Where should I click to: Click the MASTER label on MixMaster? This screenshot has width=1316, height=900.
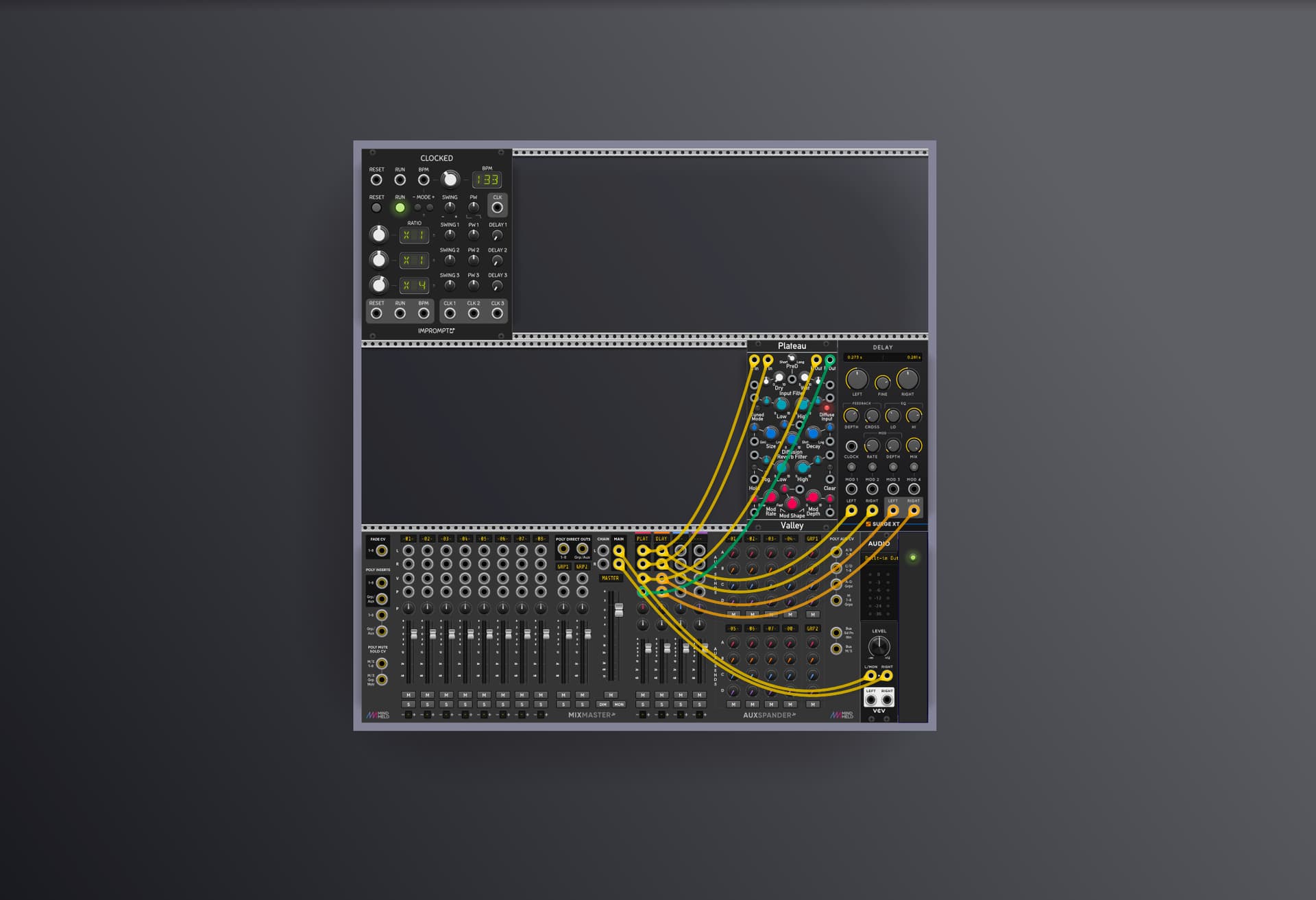pos(610,578)
